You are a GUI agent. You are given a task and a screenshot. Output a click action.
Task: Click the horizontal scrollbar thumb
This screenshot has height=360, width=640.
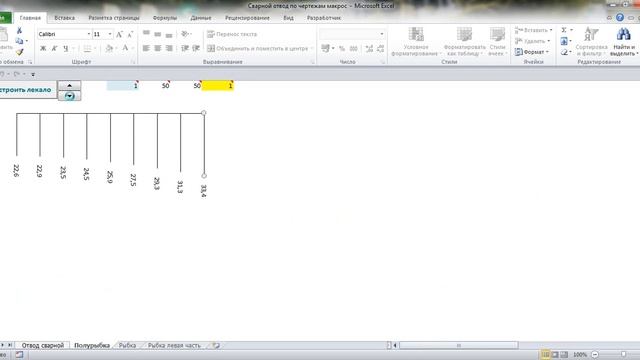(x=458, y=345)
